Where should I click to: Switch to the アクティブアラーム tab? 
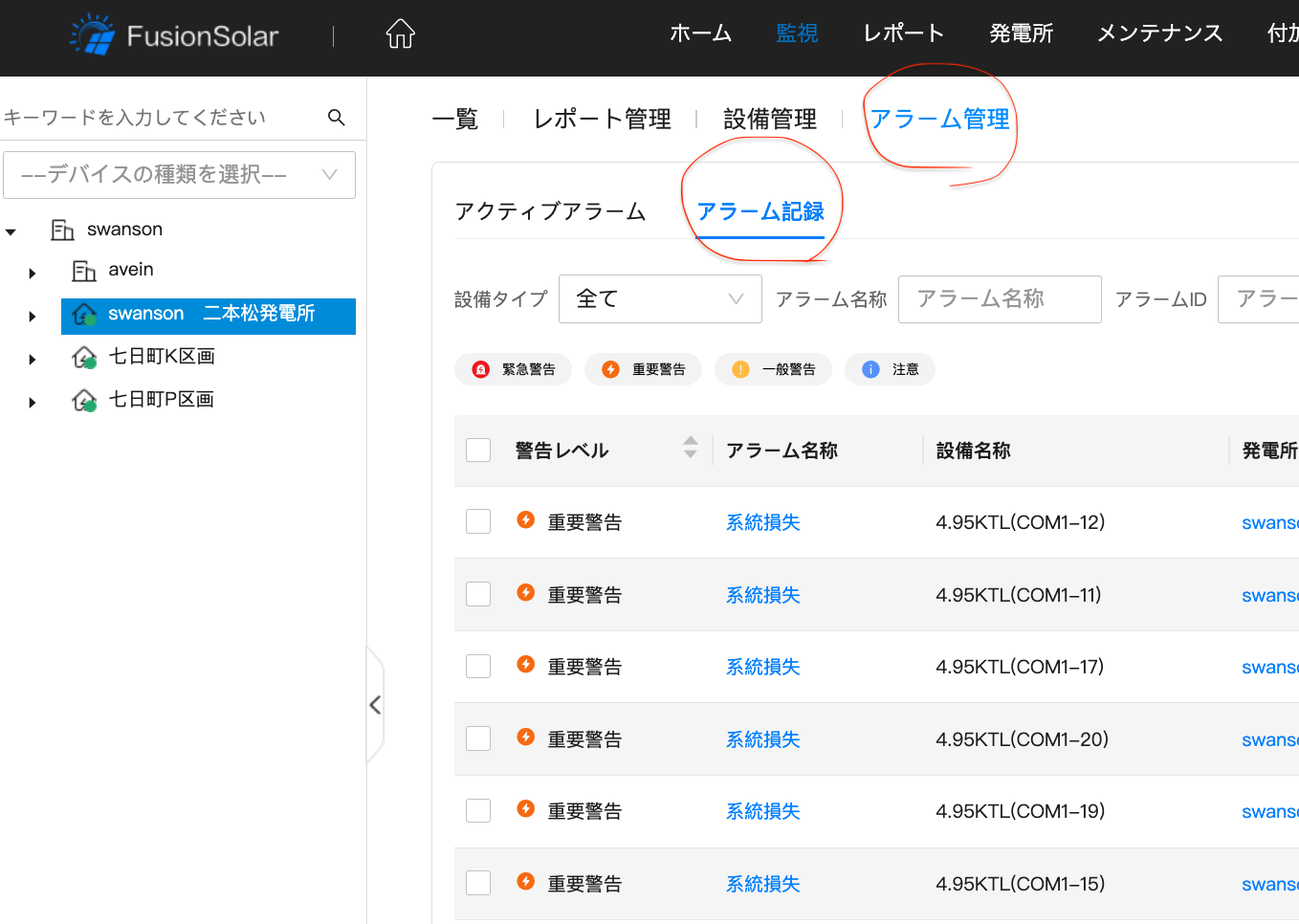click(x=550, y=211)
